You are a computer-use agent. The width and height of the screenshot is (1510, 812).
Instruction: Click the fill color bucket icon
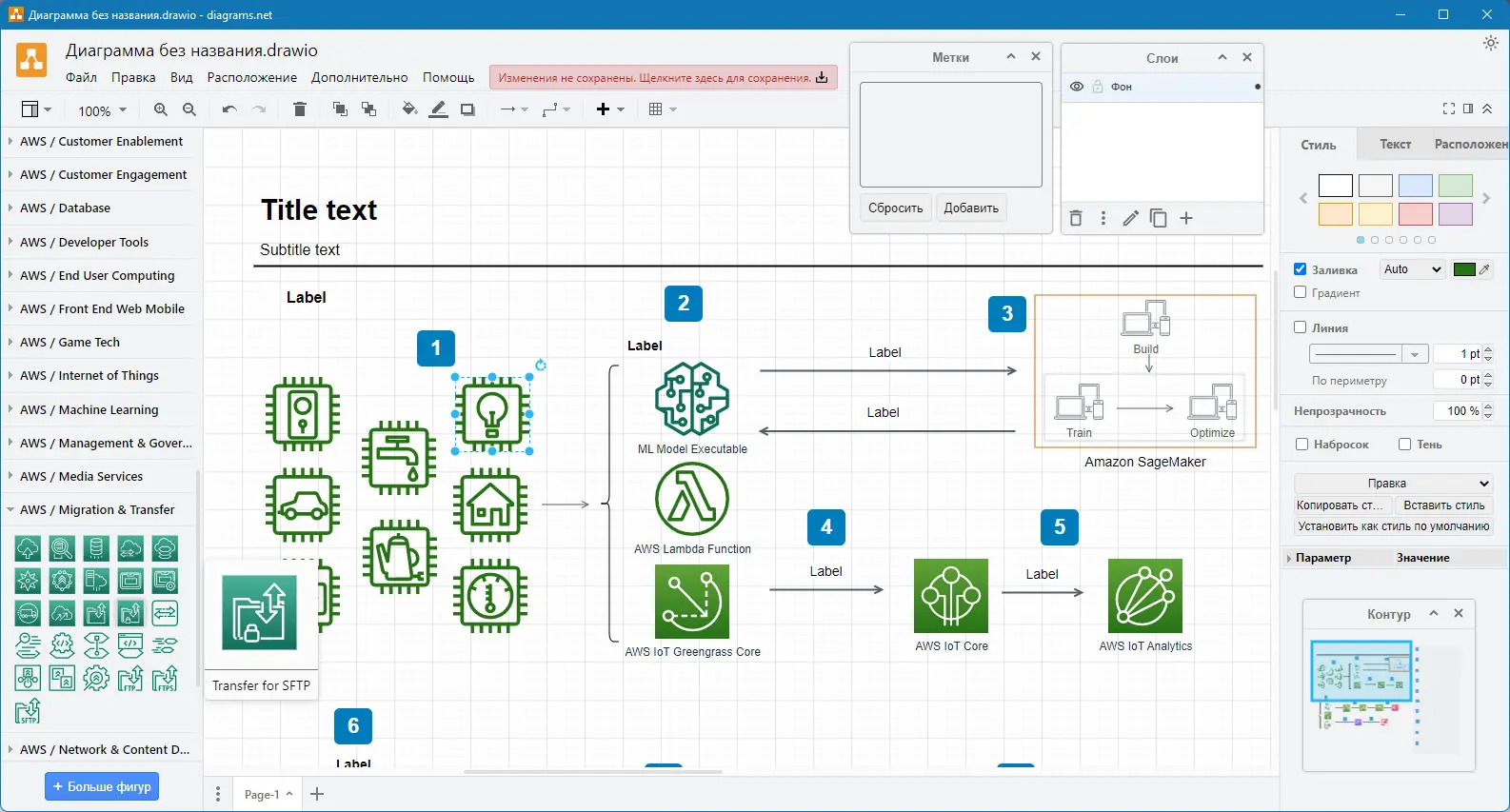[409, 109]
